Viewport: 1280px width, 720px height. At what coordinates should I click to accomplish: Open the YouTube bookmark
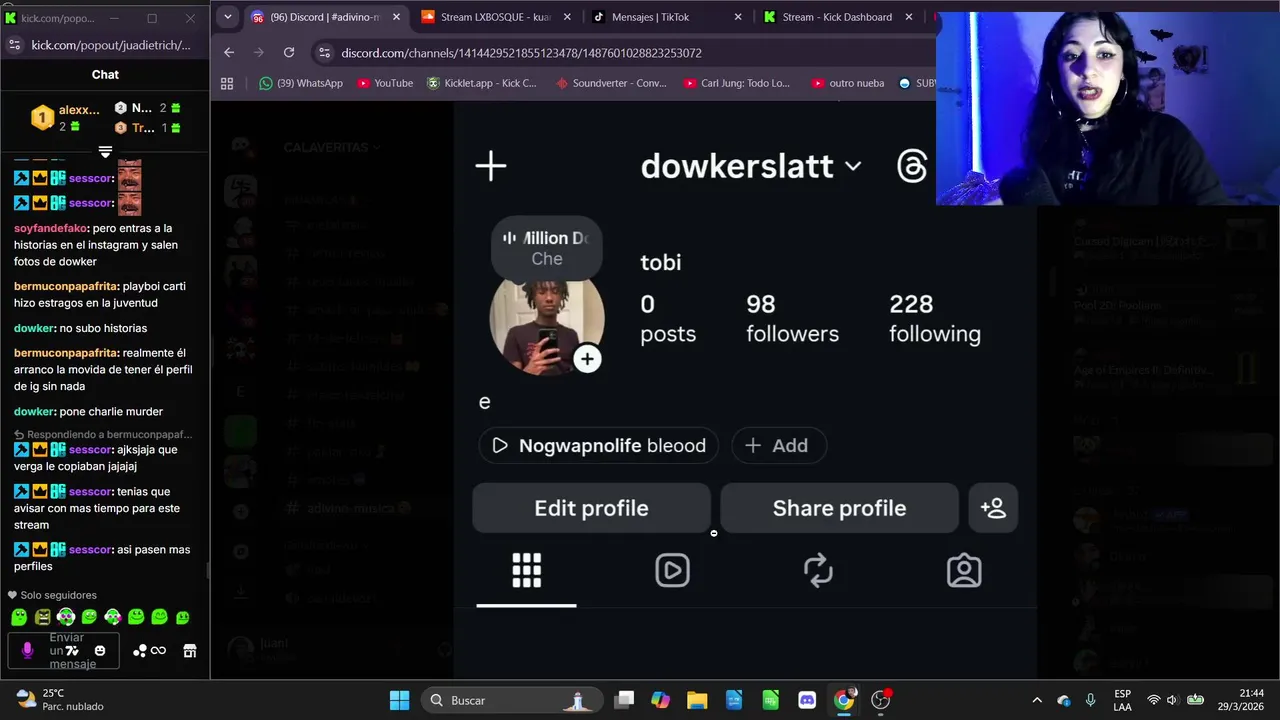(385, 84)
